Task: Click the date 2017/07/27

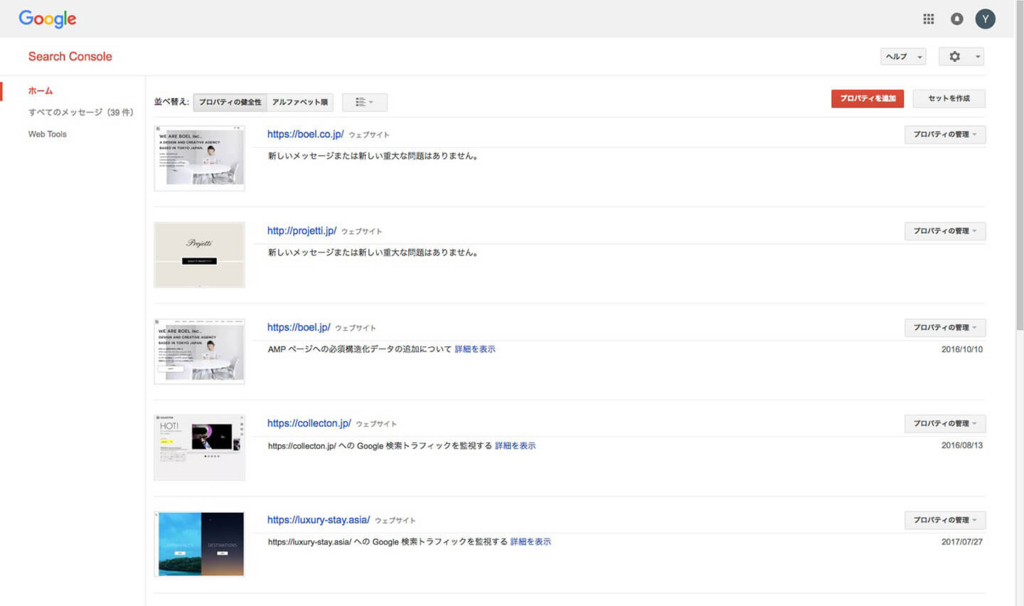Action: pos(961,542)
